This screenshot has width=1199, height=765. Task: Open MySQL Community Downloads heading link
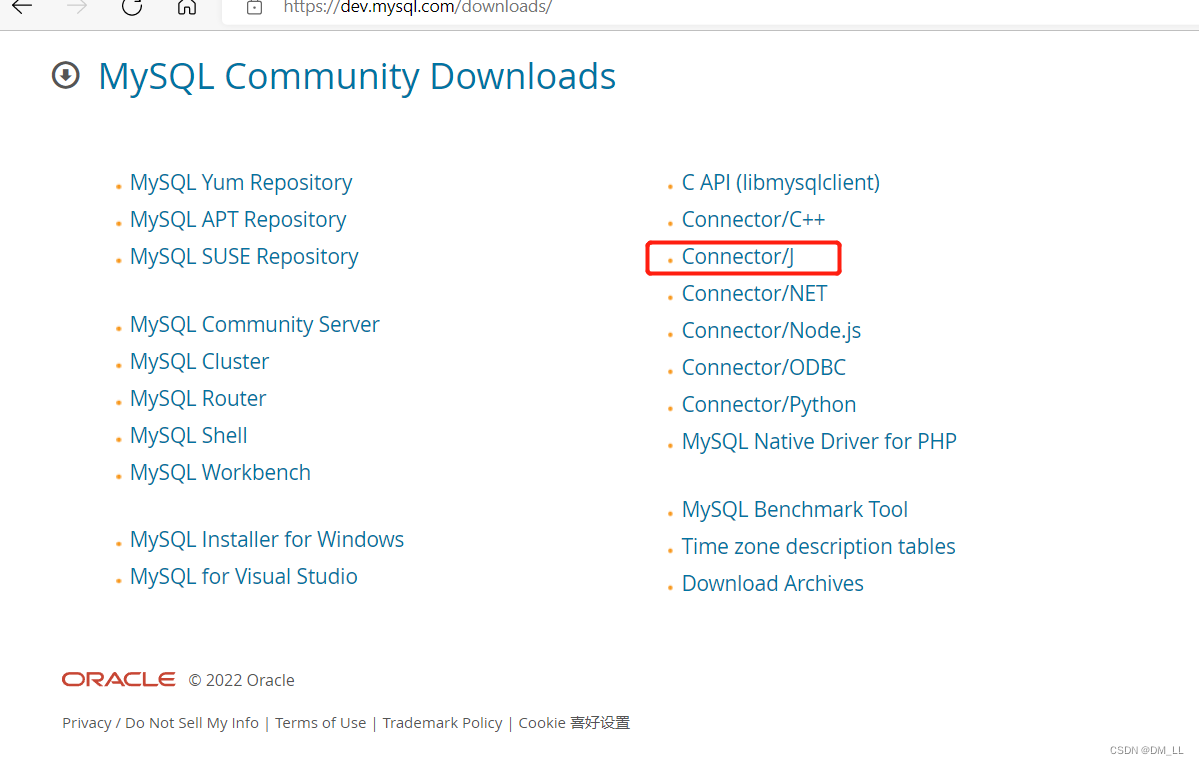[x=357, y=76]
